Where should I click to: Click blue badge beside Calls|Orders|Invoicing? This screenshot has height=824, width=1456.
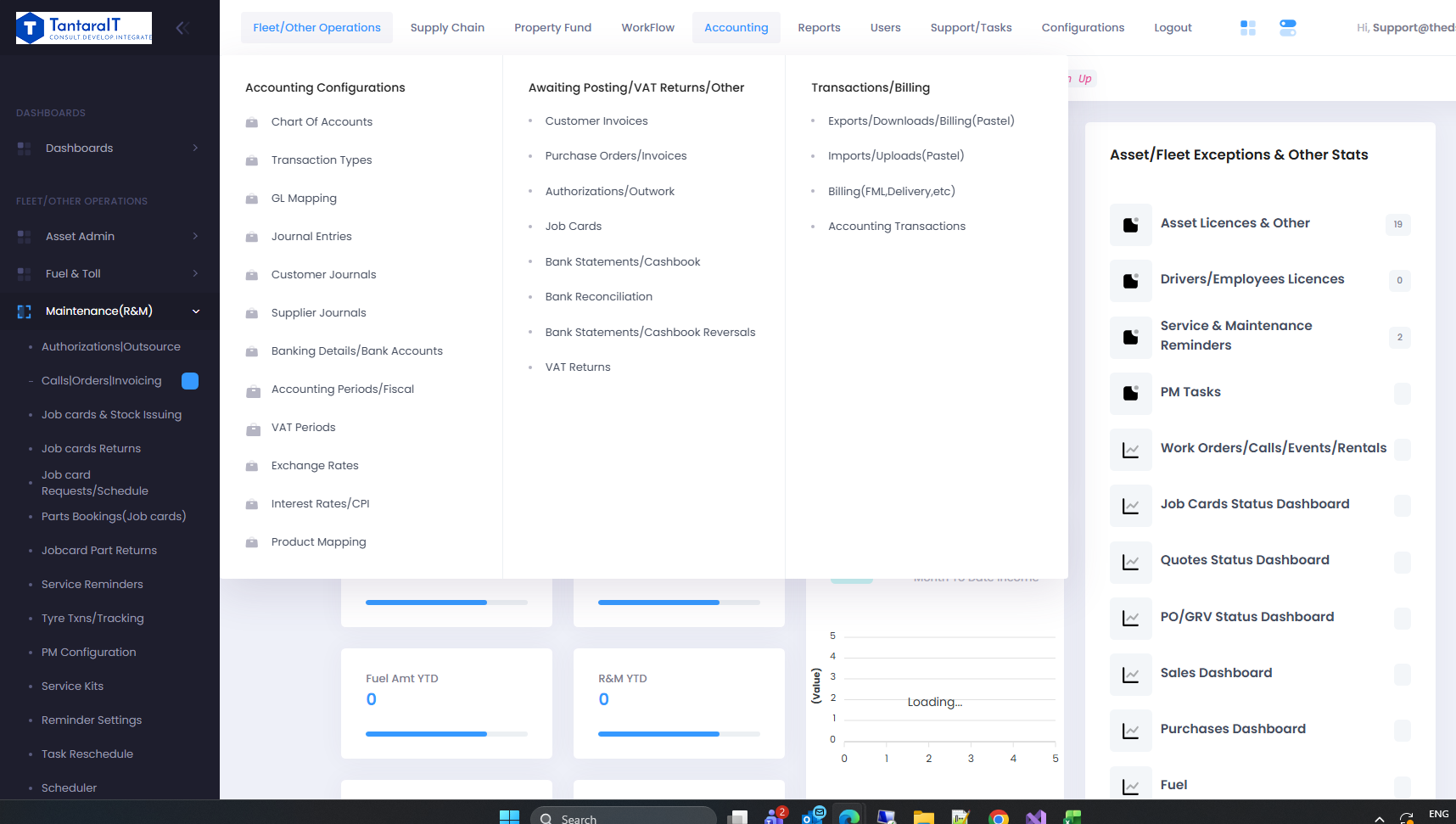coord(190,381)
